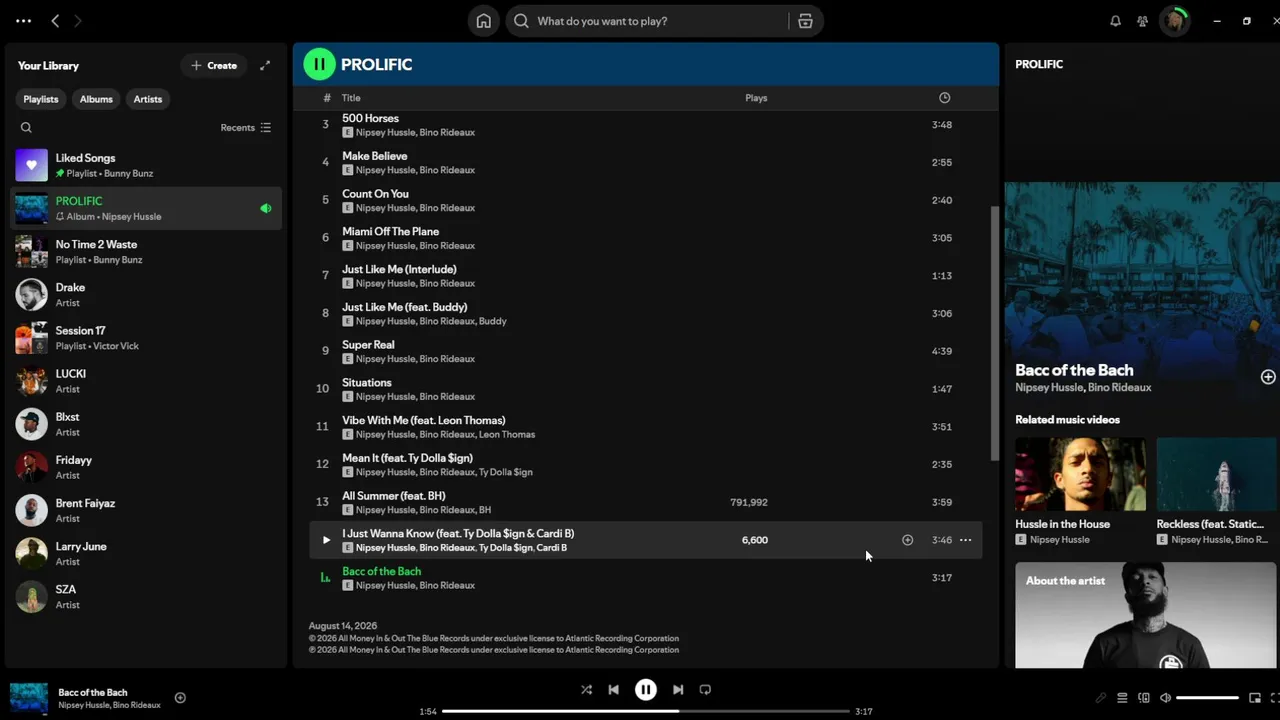The width and height of the screenshot is (1280, 720).
Task: Add current song to Liked Songs in player bar
Action: coord(180,698)
